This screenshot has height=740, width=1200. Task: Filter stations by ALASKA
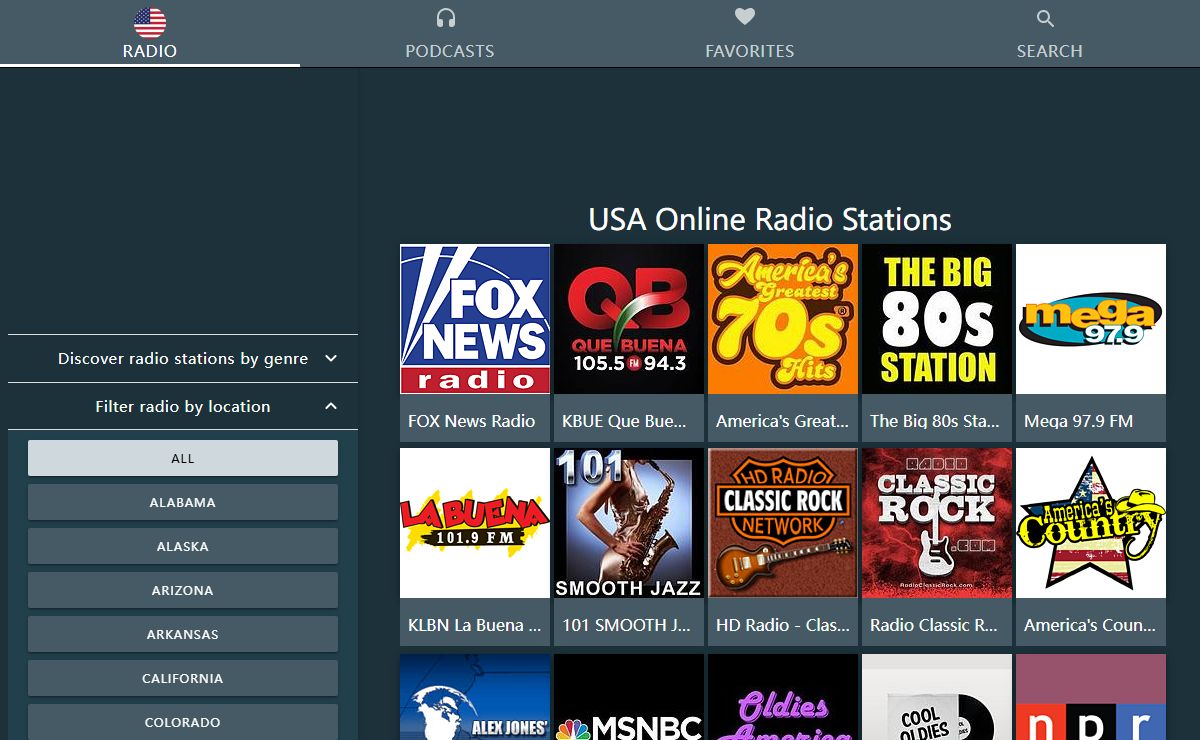(183, 546)
